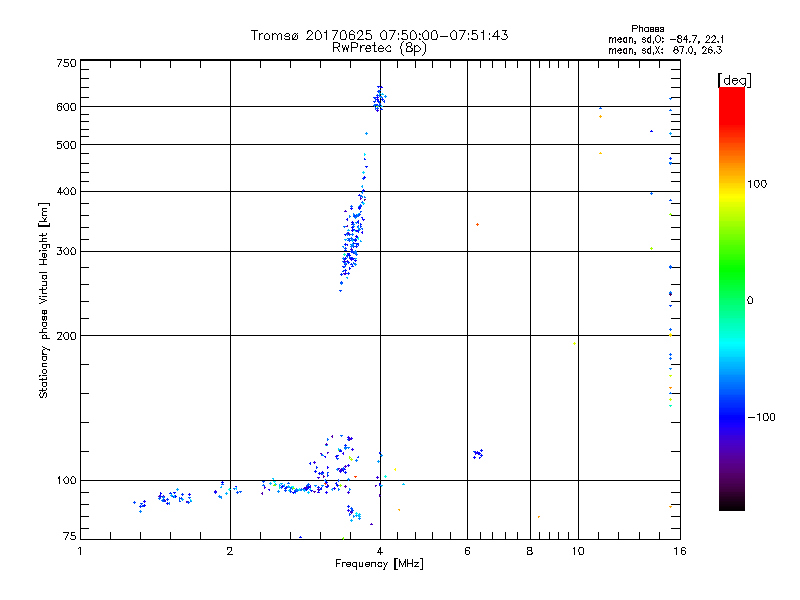The height and width of the screenshot is (600, 800).
Task: Click the colorbar tick label '-100'
Action: pos(761,417)
